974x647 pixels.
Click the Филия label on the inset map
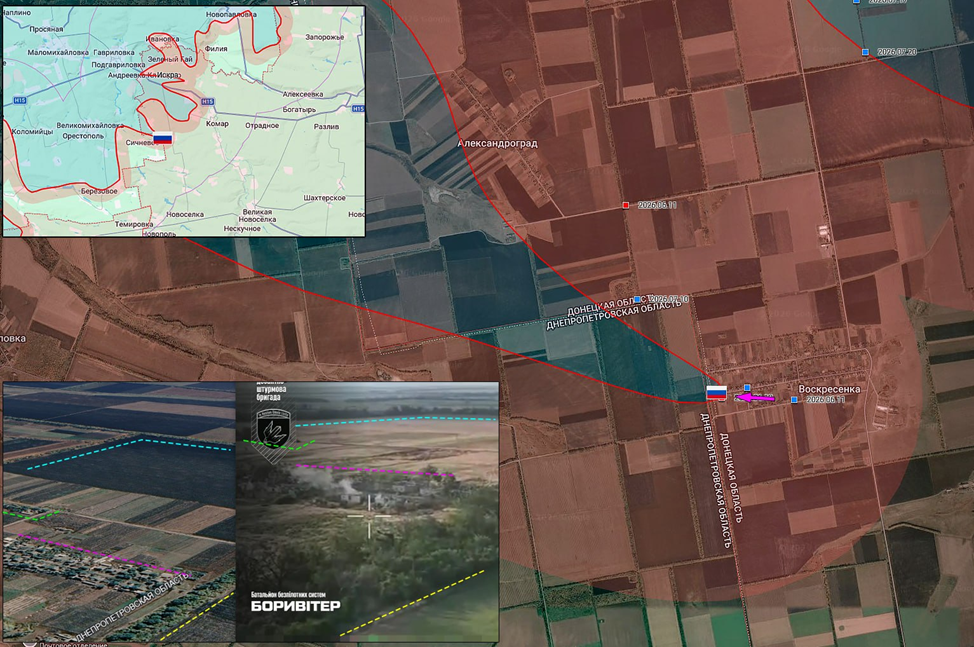coord(216,48)
